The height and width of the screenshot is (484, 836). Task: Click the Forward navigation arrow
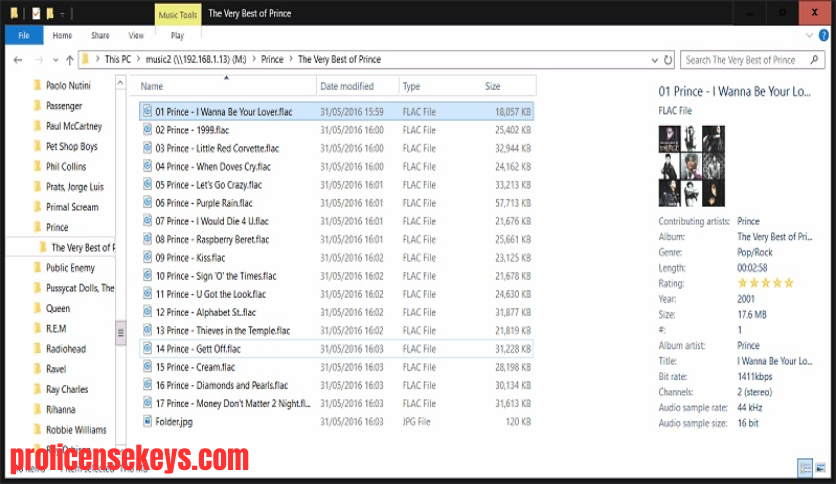[39, 60]
